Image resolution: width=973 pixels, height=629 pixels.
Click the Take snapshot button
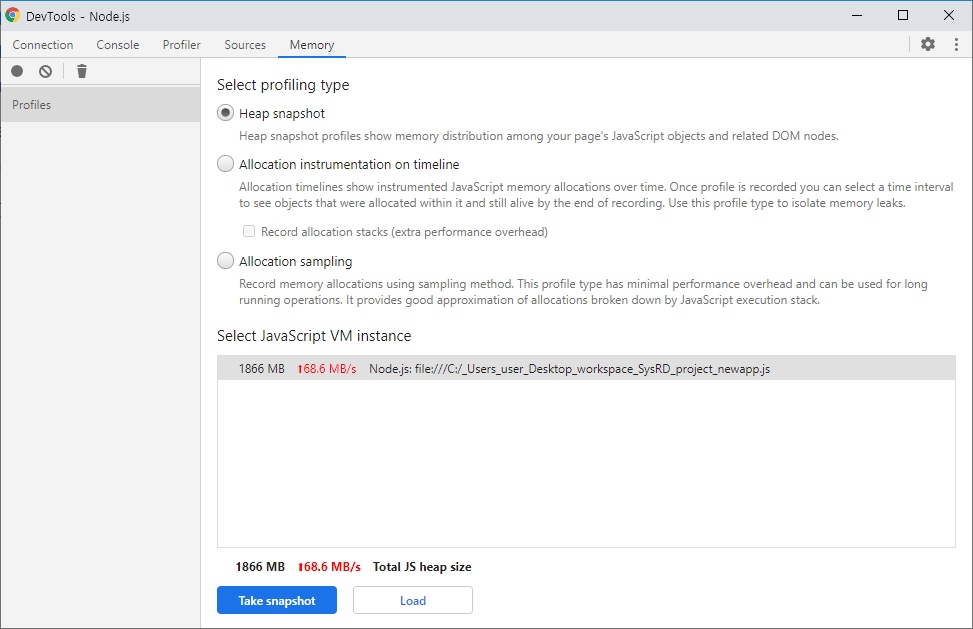coord(277,600)
